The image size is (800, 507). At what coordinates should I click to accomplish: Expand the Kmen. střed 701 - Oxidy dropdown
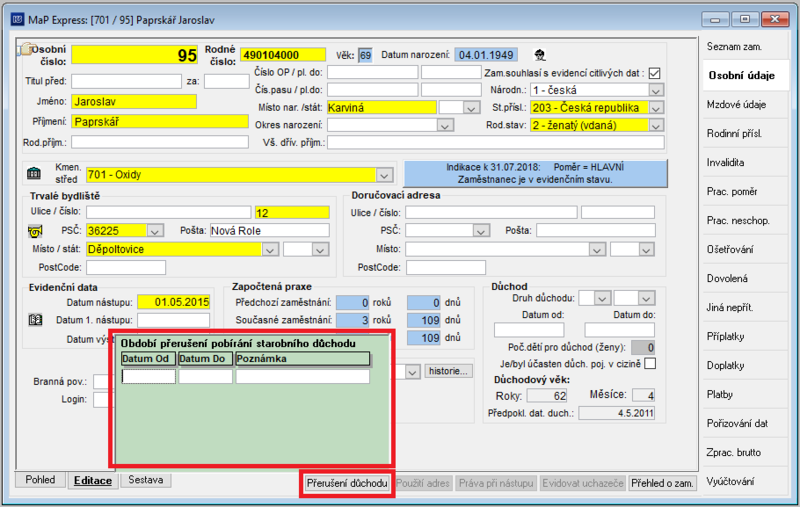[x=384, y=175]
